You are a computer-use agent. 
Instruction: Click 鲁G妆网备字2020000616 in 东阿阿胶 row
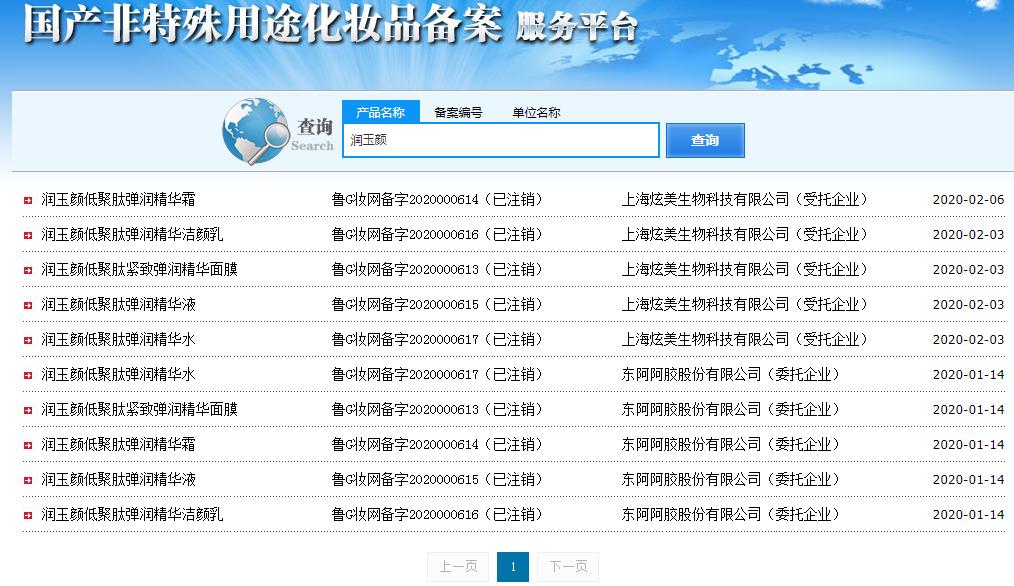pos(405,514)
